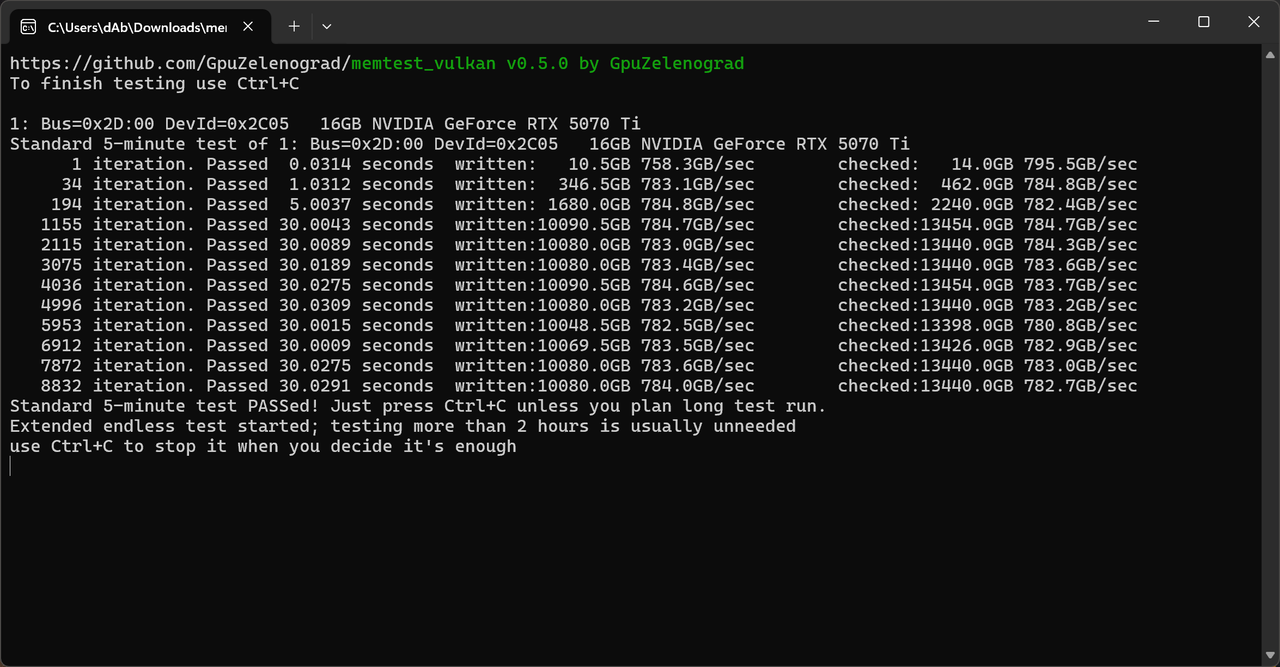Click the vertical scrollbar of the terminal
The width and height of the screenshot is (1280, 667).
(1270, 355)
